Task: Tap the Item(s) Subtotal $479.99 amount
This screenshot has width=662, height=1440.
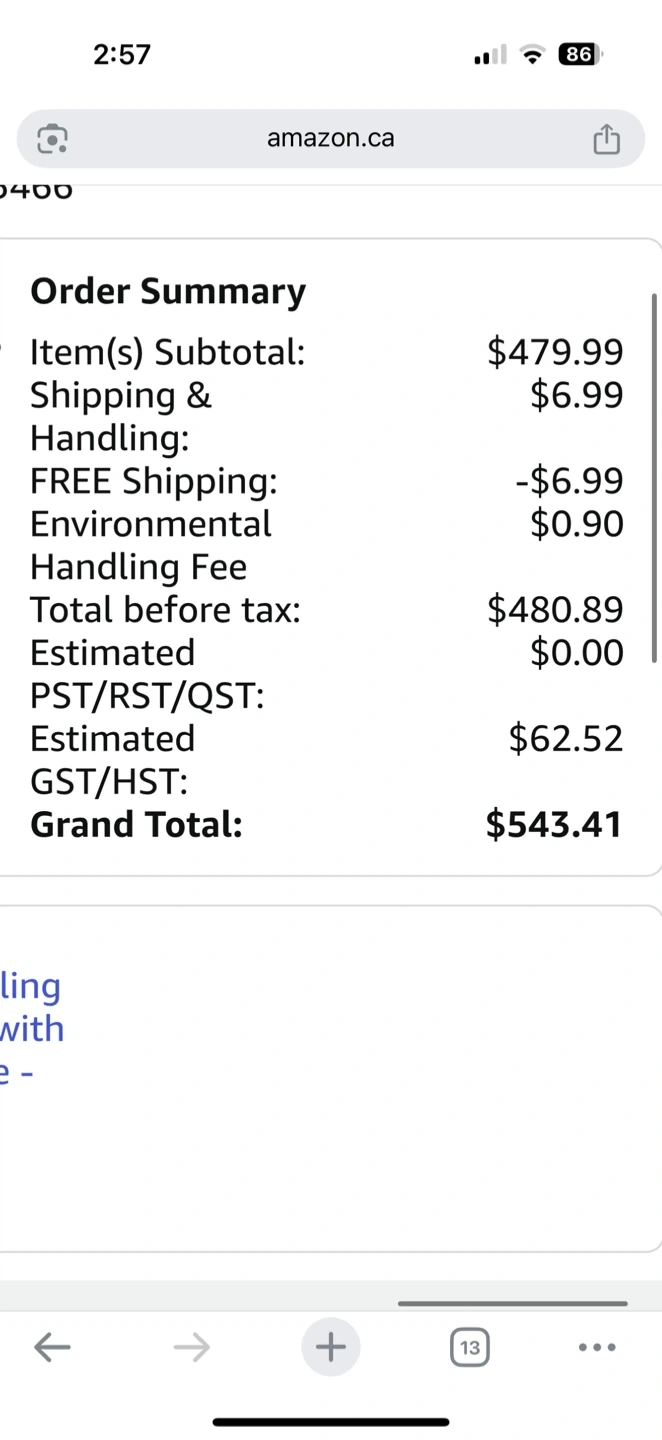Action: pos(555,351)
